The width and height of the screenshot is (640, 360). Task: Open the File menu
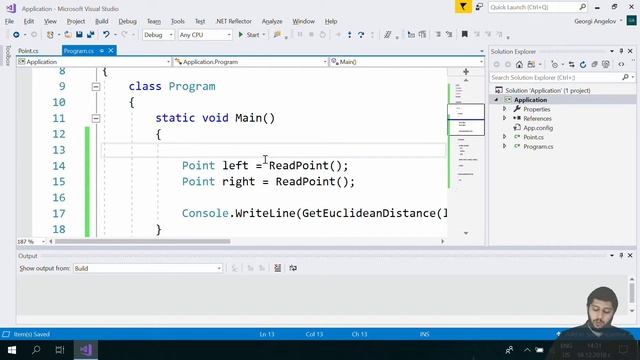pos(9,21)
